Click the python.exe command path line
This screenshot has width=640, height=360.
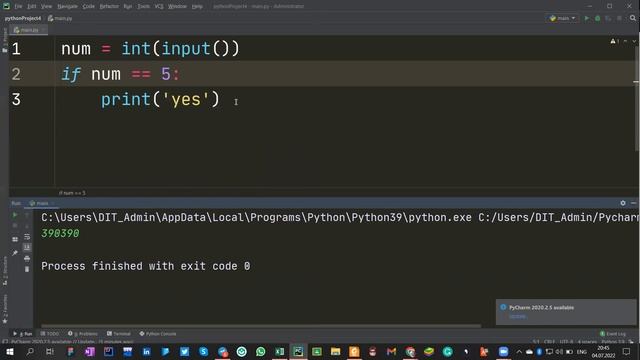340,218
